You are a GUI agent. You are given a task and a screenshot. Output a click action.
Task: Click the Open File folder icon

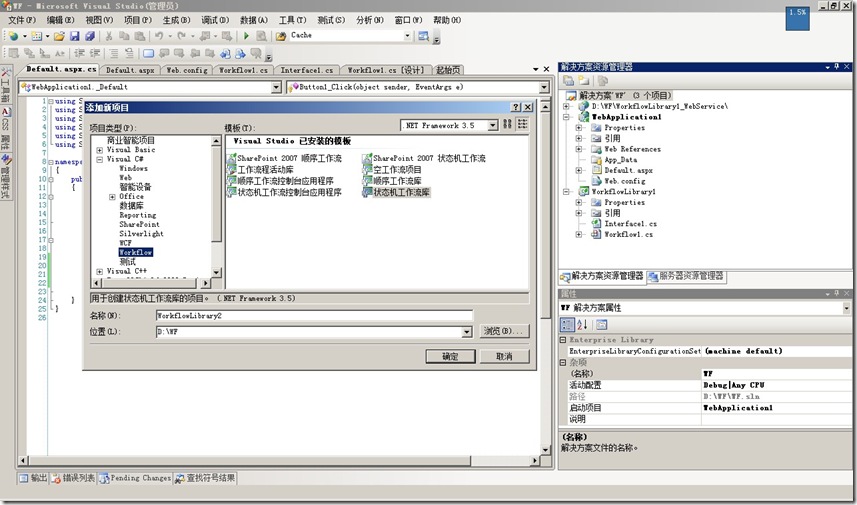coord(60,36)
